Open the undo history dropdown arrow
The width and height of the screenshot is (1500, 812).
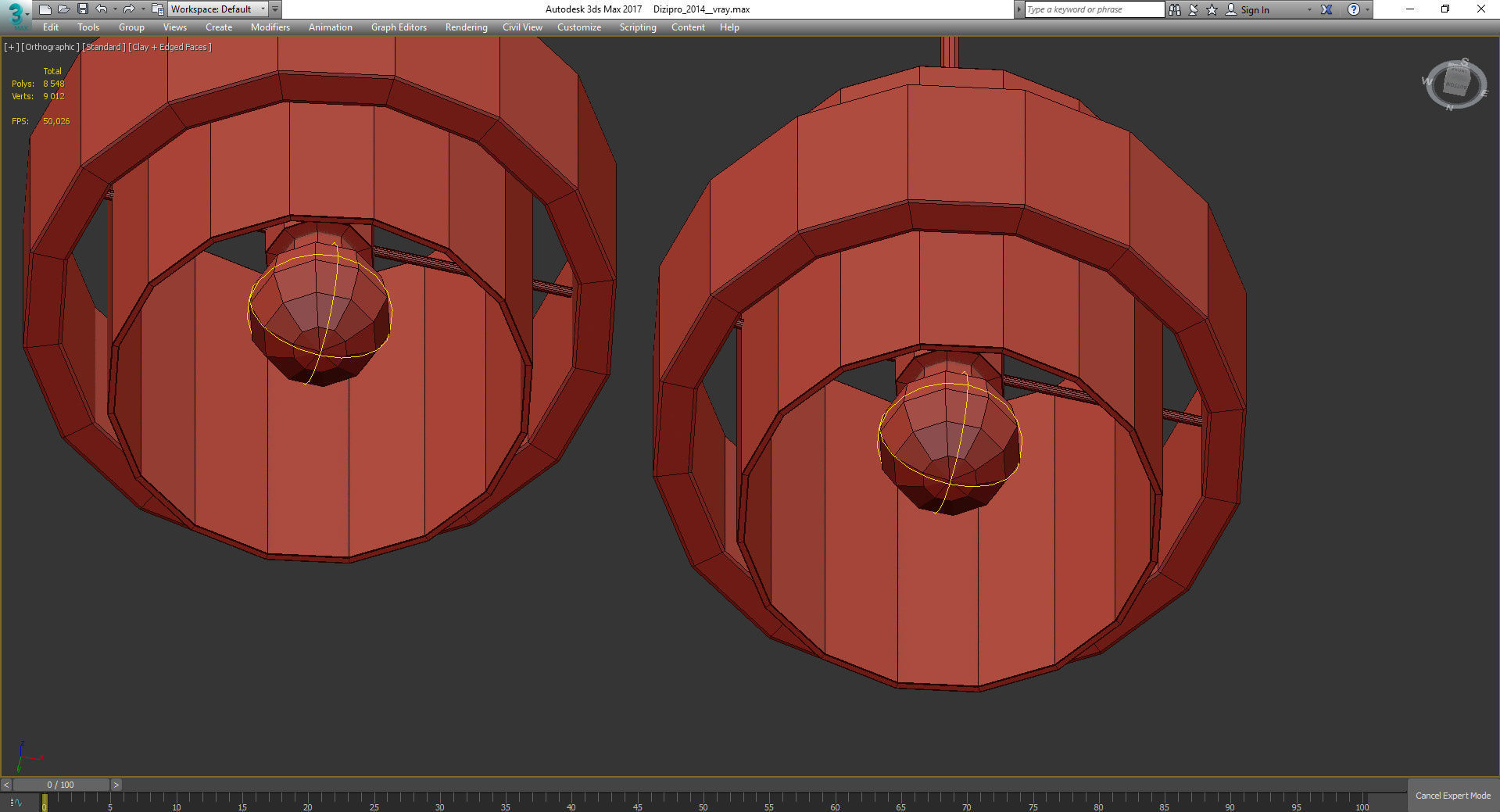tap(115, 9)
